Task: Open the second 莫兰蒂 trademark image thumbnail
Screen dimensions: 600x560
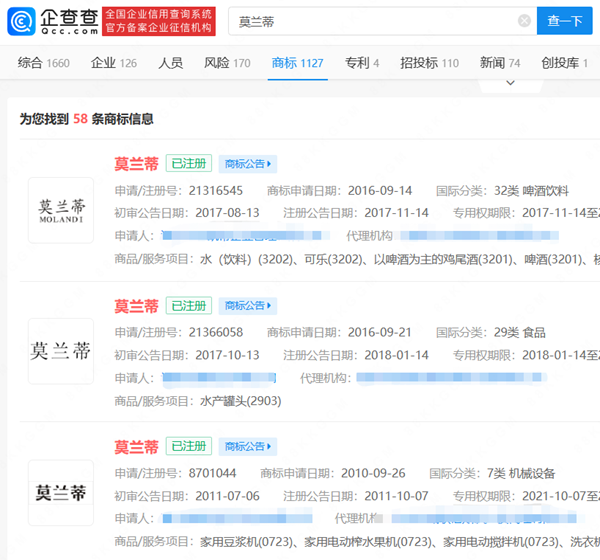Action: click(x=61, y=351)
